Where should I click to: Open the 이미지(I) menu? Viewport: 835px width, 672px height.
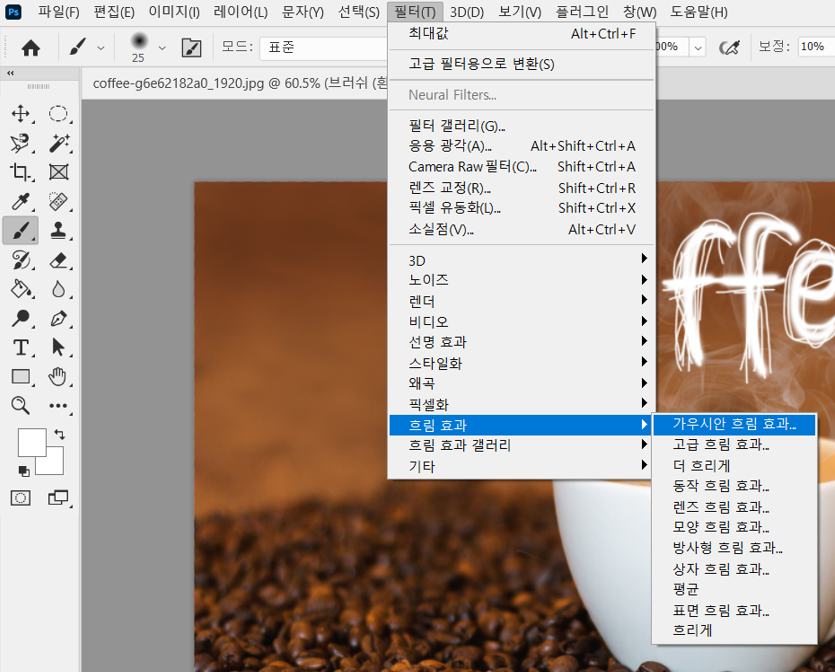coord(174,12)
